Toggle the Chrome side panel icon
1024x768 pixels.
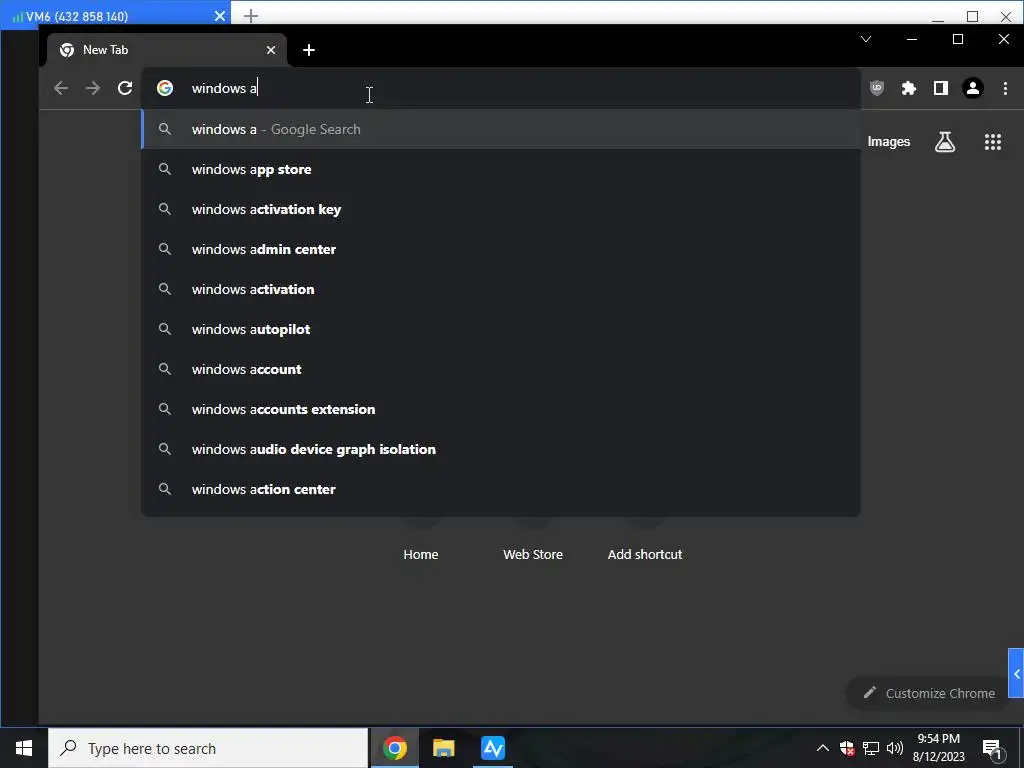[x=940, y=88]
